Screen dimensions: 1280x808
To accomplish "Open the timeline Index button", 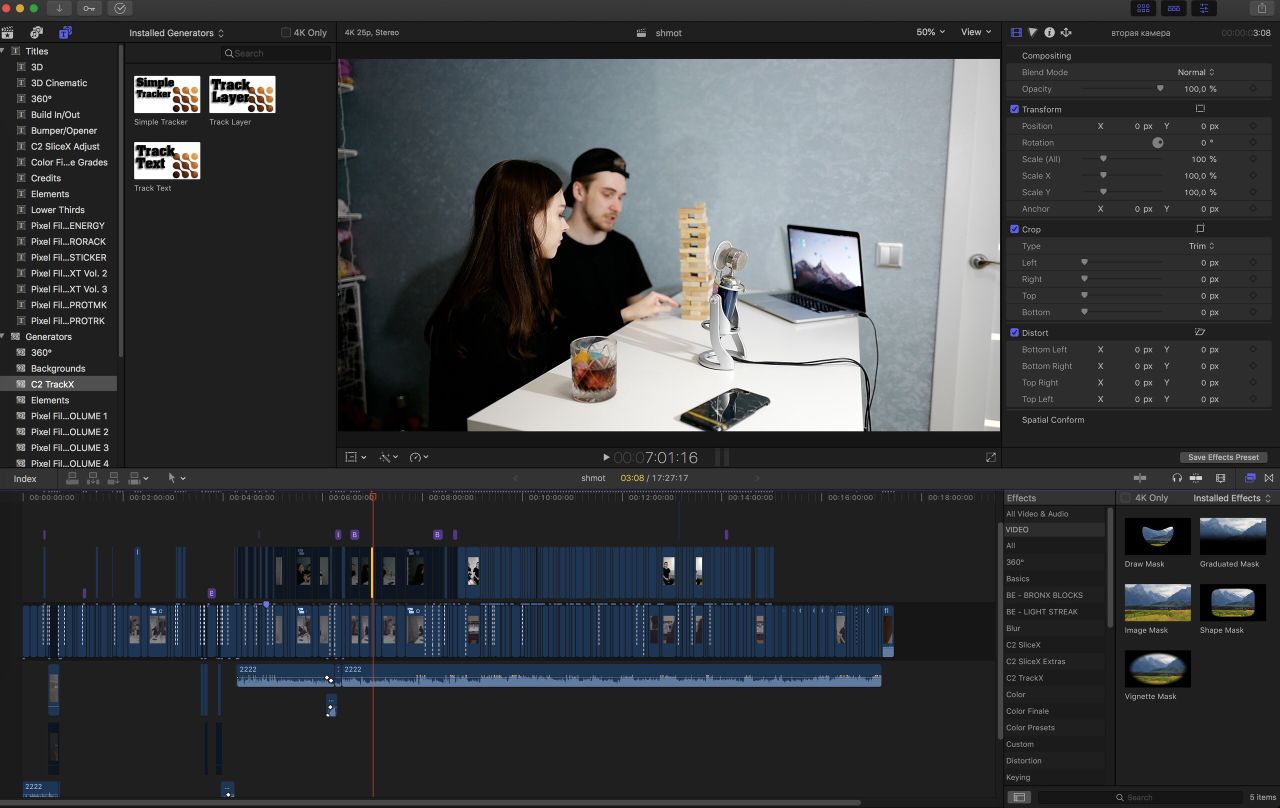I will click(x=25, y=479).
